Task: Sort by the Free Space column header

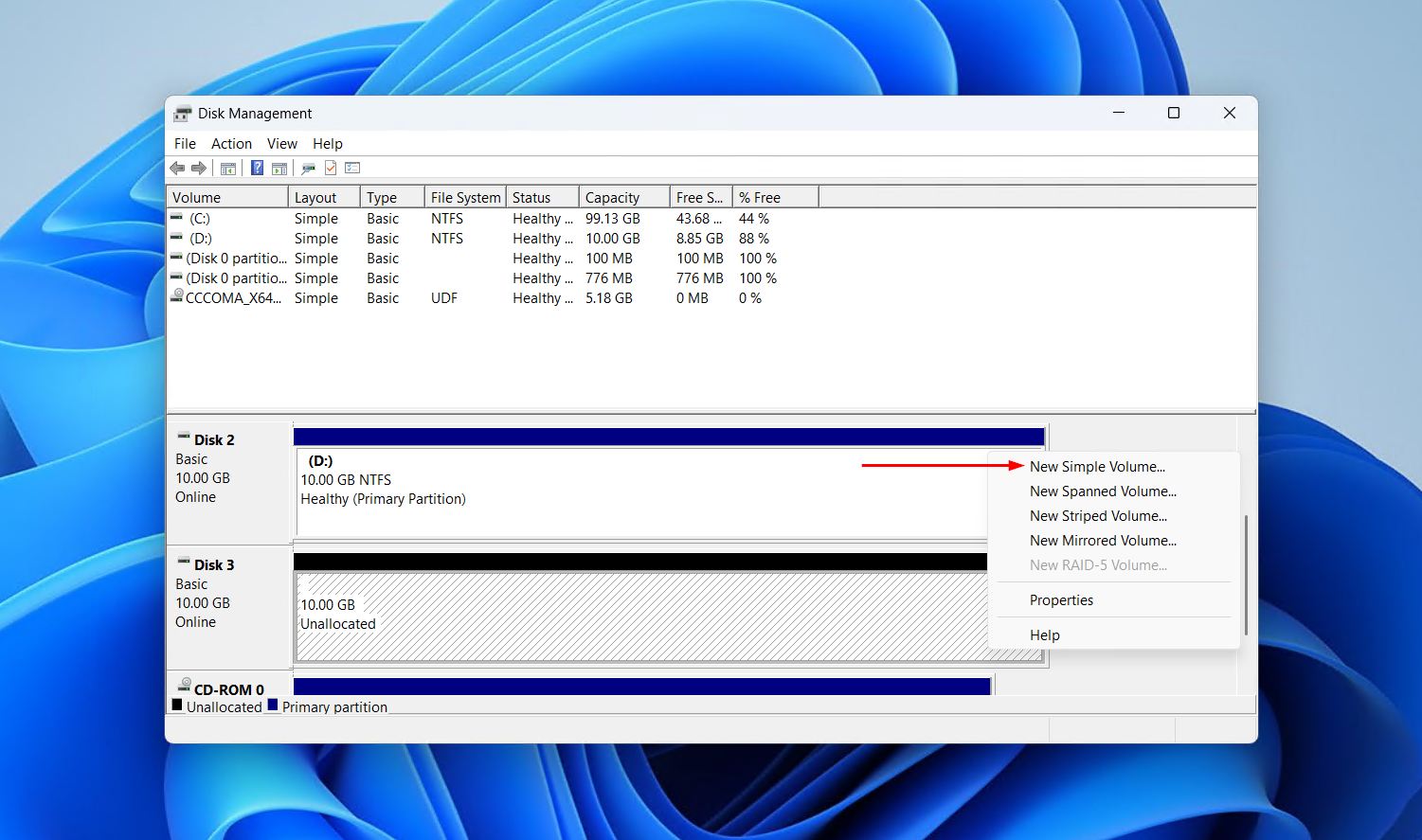Action: tap(700, 197)
